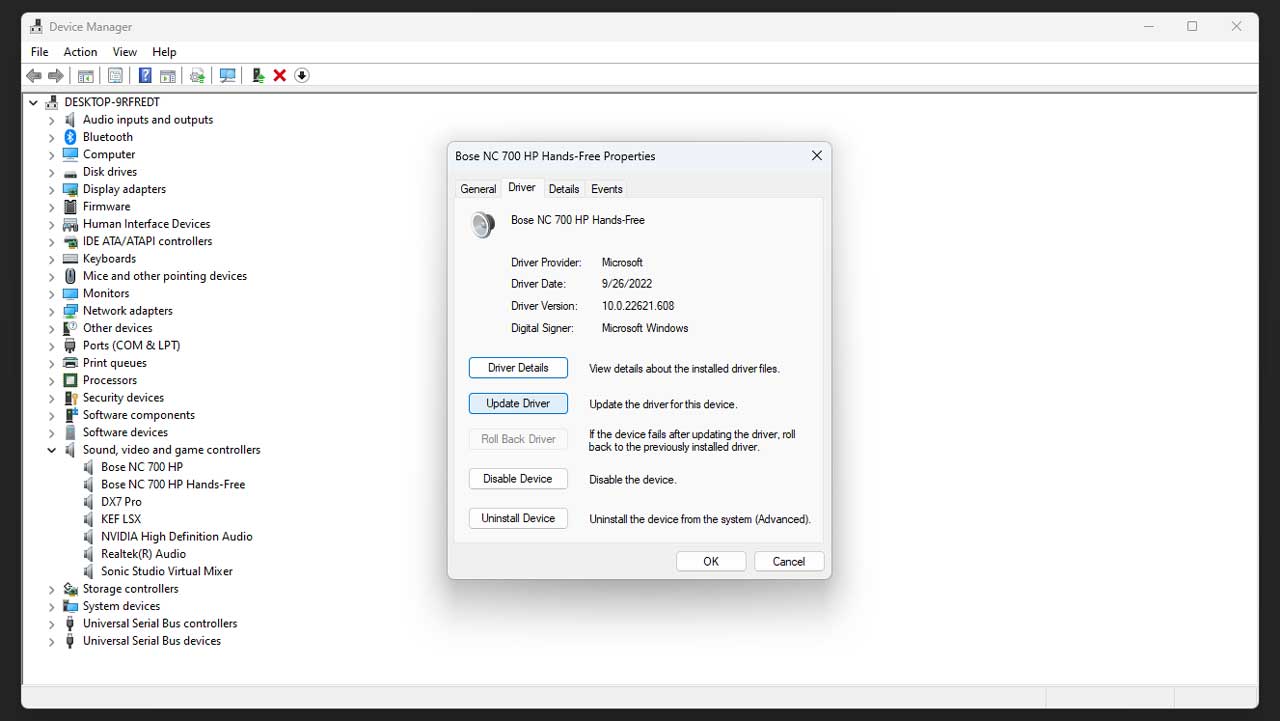Image resolution: width=1280 pixels, height=721 pixels.
Task: Expand the Firmware category
Action: (x=52, y=207)
